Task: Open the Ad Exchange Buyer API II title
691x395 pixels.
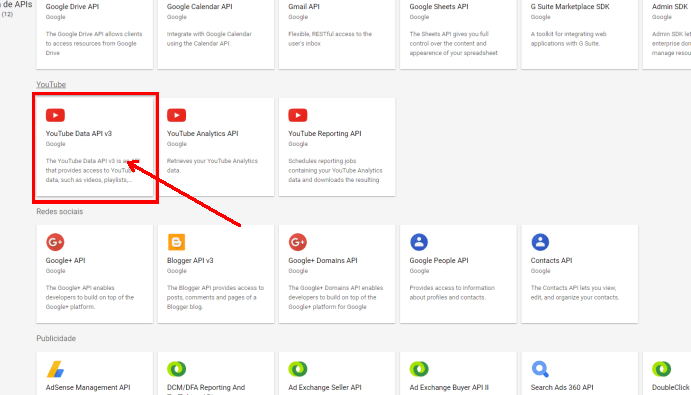Action: tap(449, 388)
